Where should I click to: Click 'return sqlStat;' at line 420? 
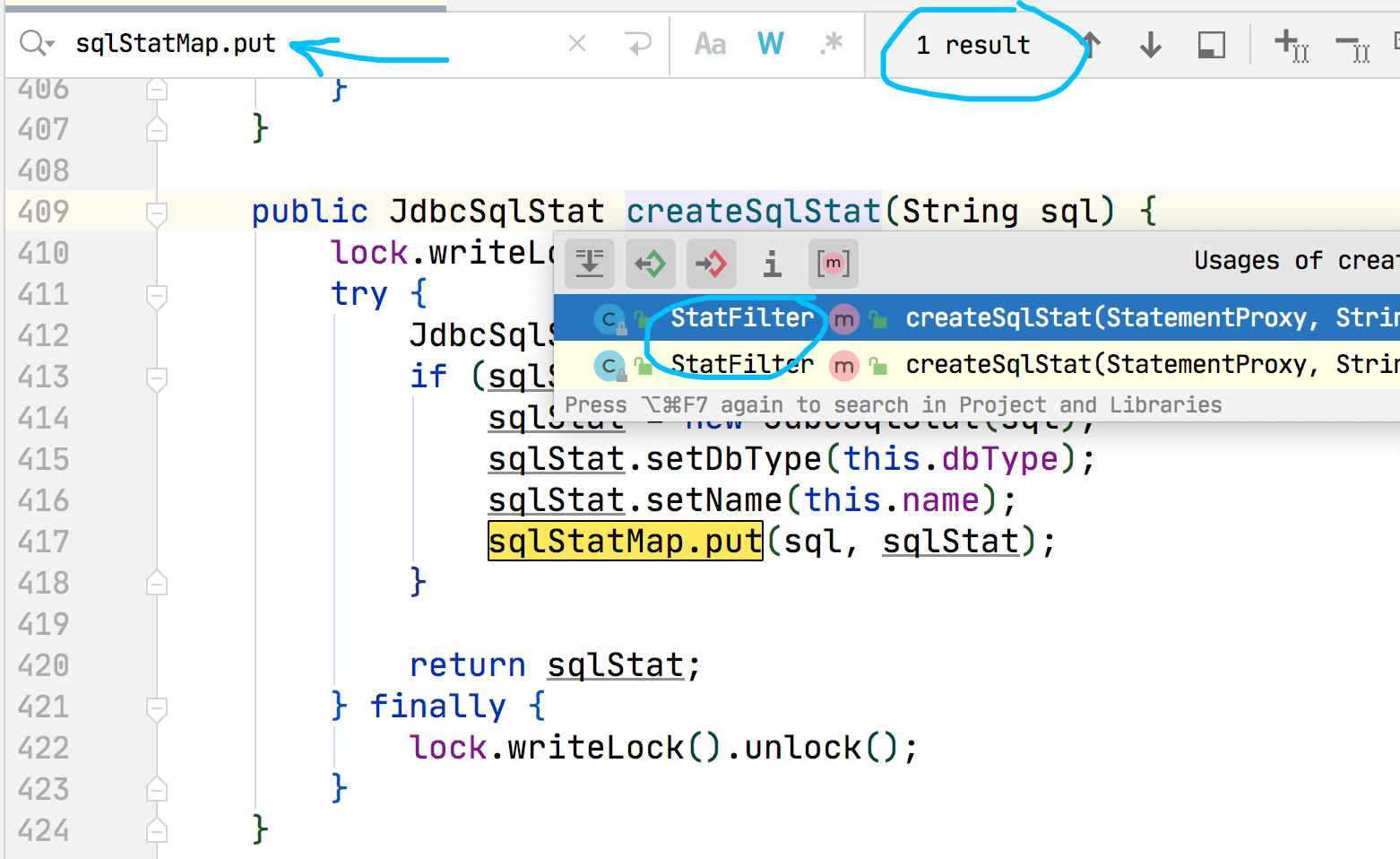(x=555, y=665)
